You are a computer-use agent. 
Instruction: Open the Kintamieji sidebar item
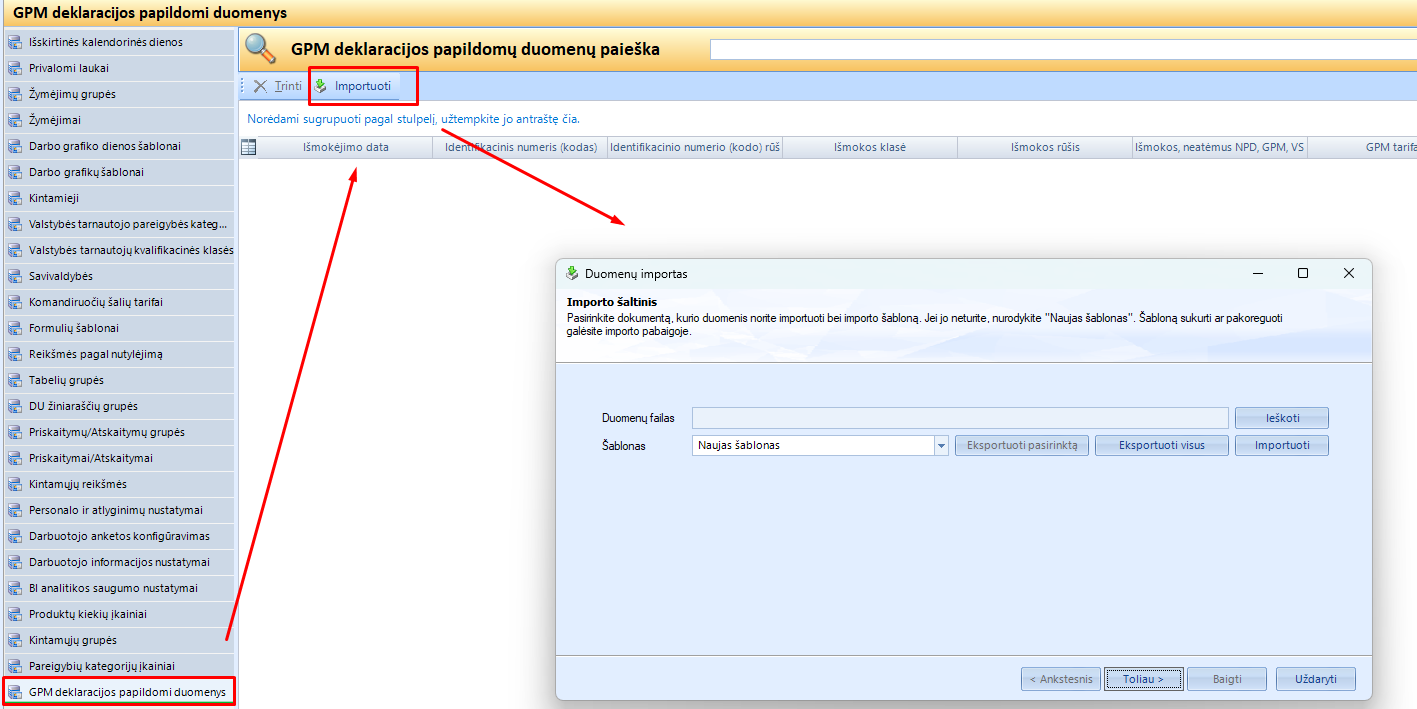pos(53,199)
